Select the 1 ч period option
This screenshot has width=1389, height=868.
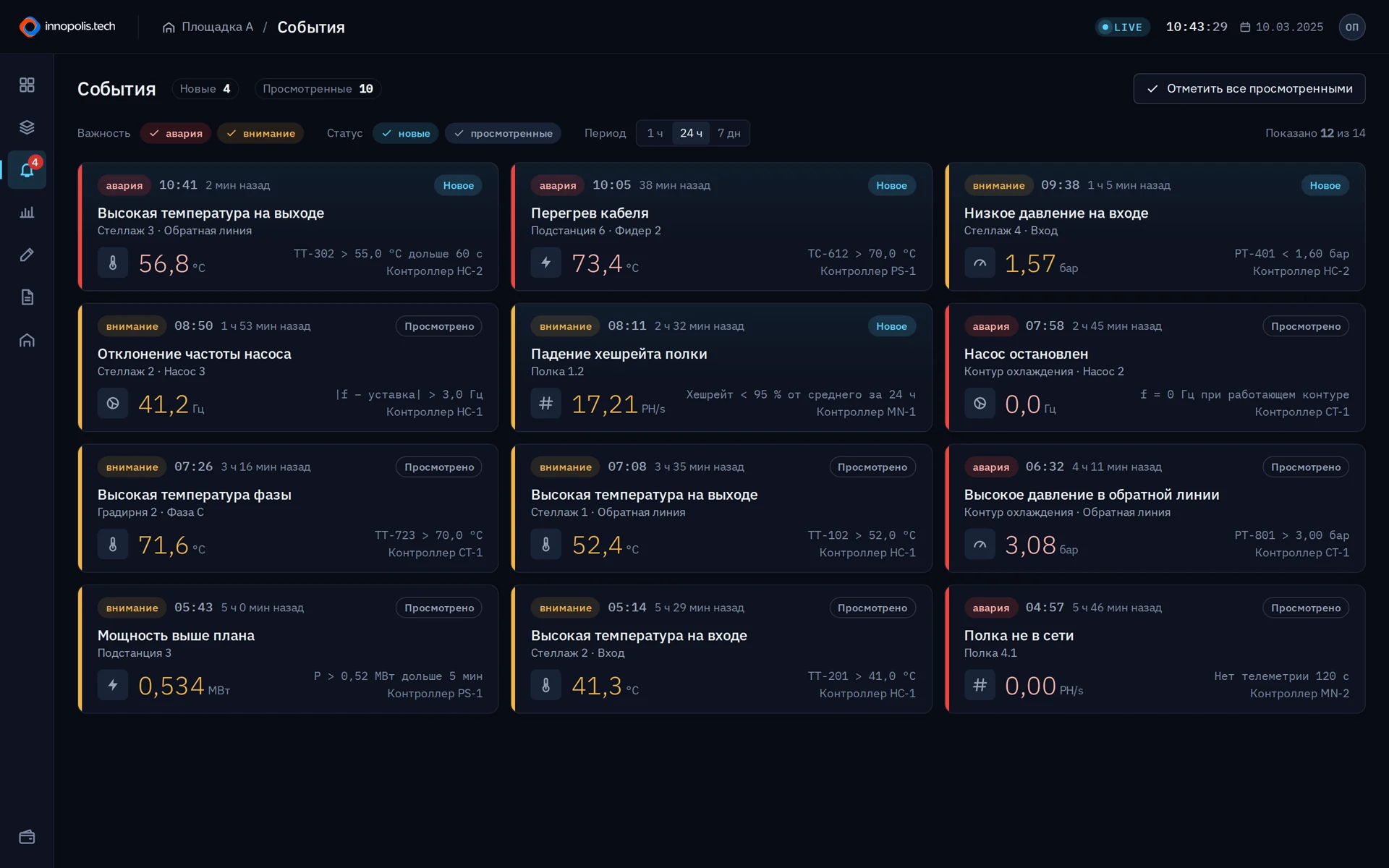pos(655,133)
